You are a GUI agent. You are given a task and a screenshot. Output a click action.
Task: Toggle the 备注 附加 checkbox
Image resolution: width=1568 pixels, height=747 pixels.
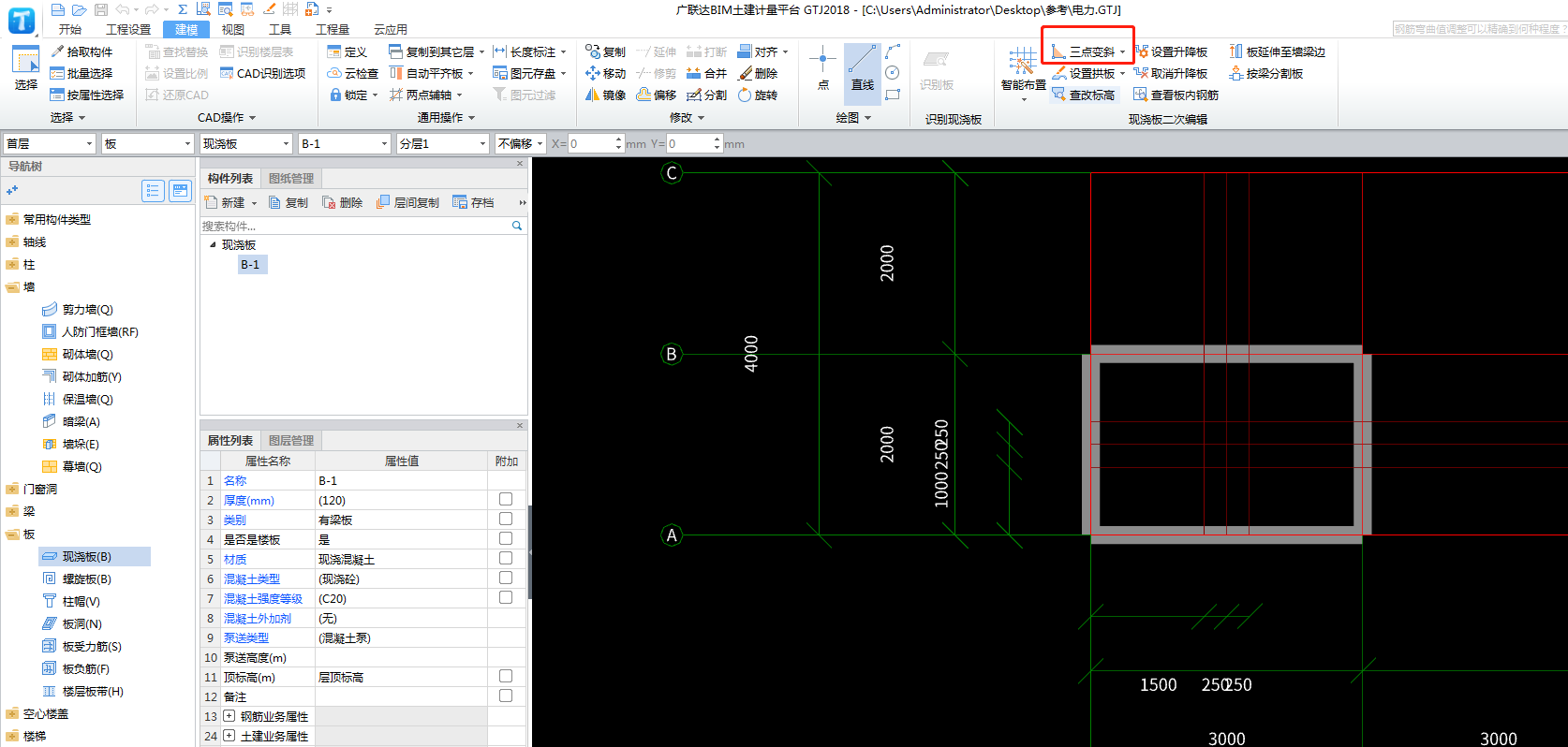coord(506,696)
